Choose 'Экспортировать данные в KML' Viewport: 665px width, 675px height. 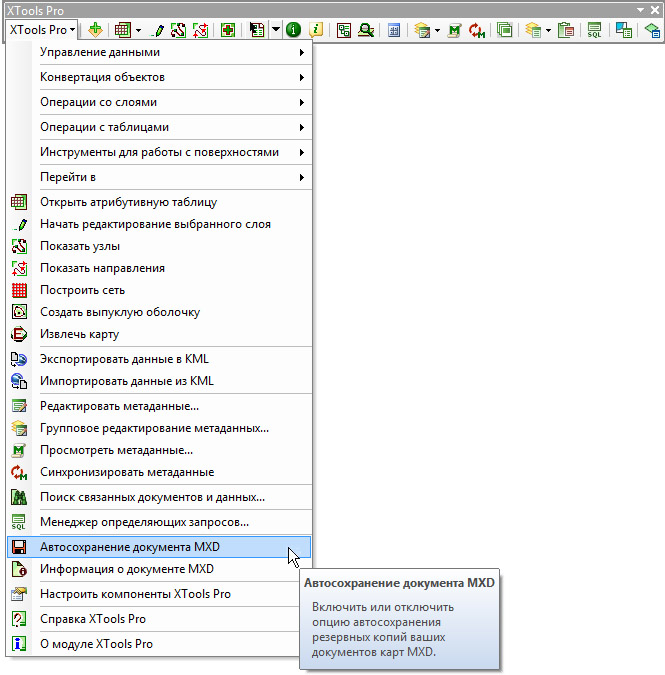(159, 359)
